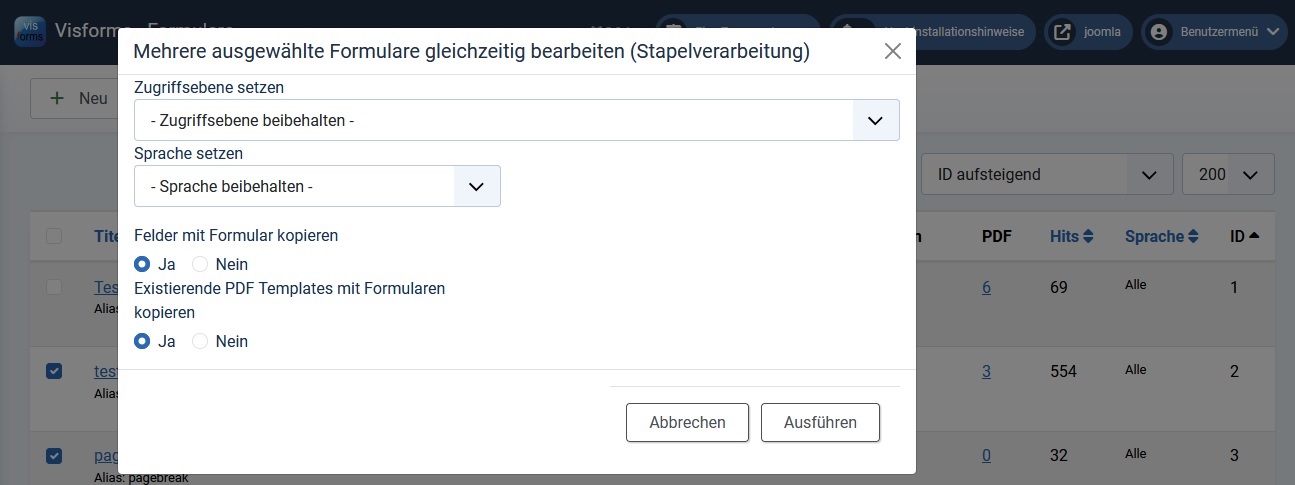This screenshot has height=485, width=1295.
Task: Open the Benutzermenü dropdown
Action: tap(1213, 32)
